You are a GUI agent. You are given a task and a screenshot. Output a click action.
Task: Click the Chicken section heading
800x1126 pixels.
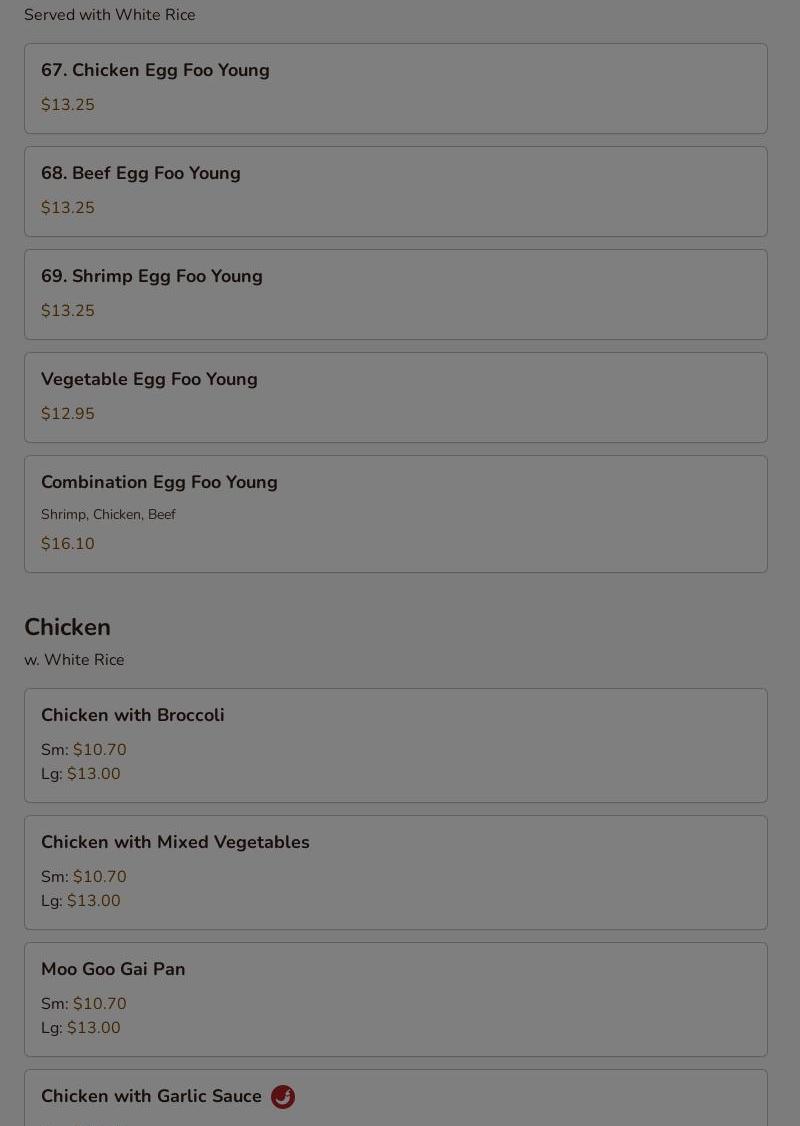pyautogui.click(x=68, y=627)
